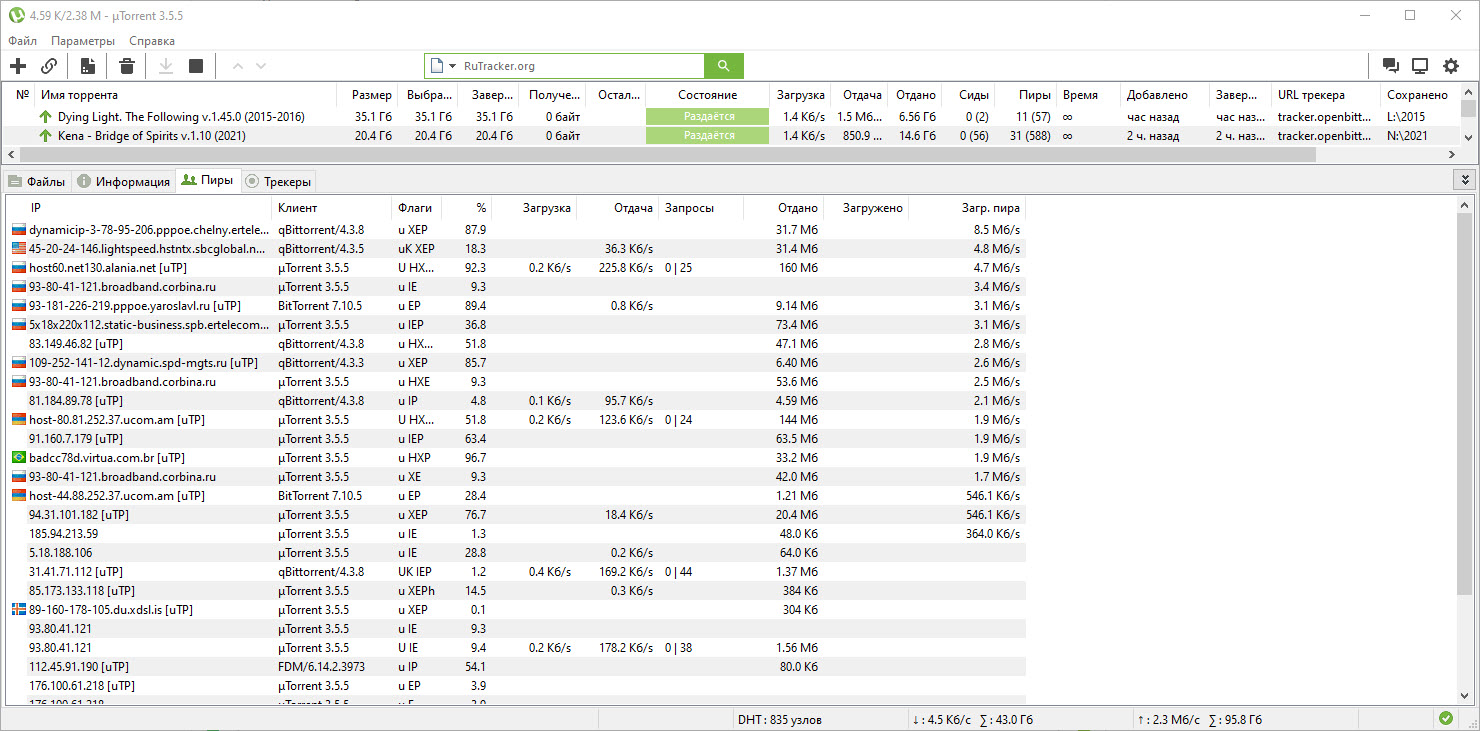Image resolution: width=1480 pixels, height=731 pixels.
Task: Click the Brazilian flag on badcc78d.virtua row
Action: click(x=18, y=458)
